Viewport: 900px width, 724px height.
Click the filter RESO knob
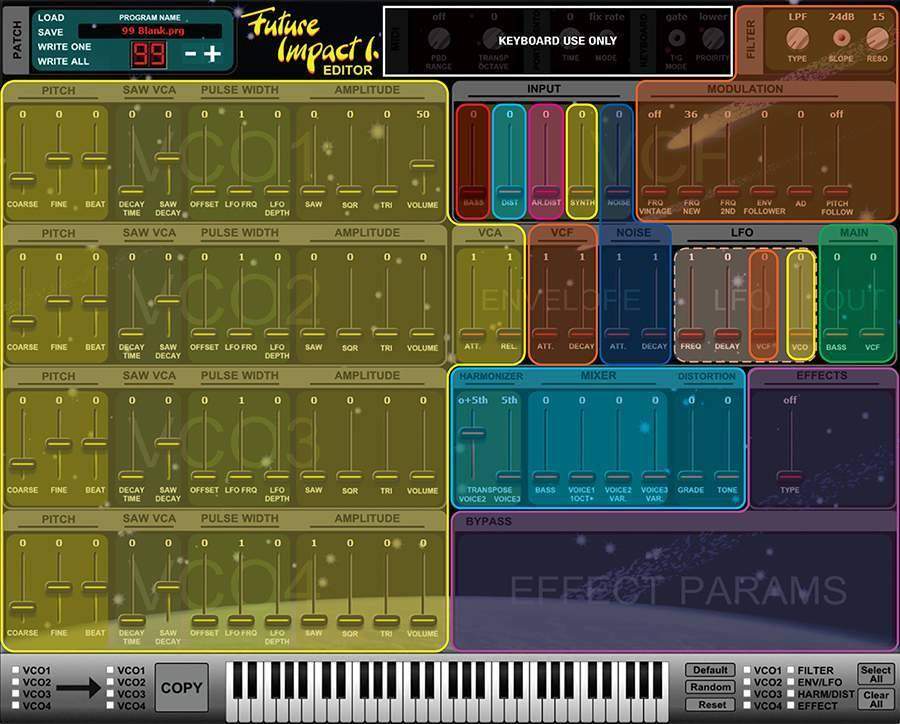click(877, 38)
